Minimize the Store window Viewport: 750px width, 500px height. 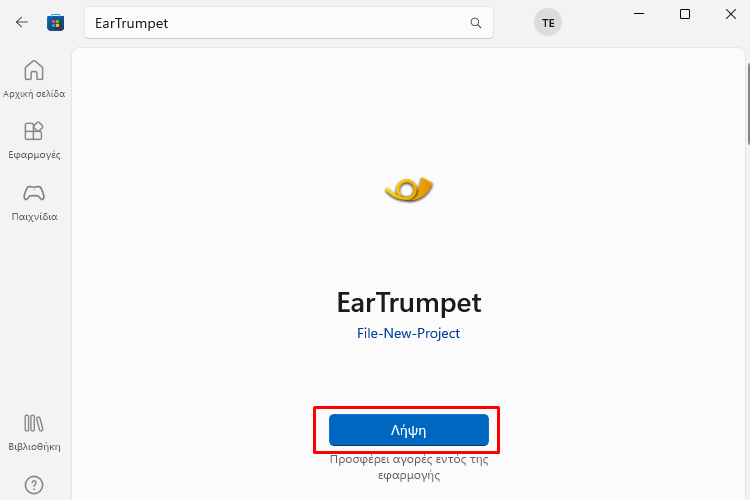[639, 14]
